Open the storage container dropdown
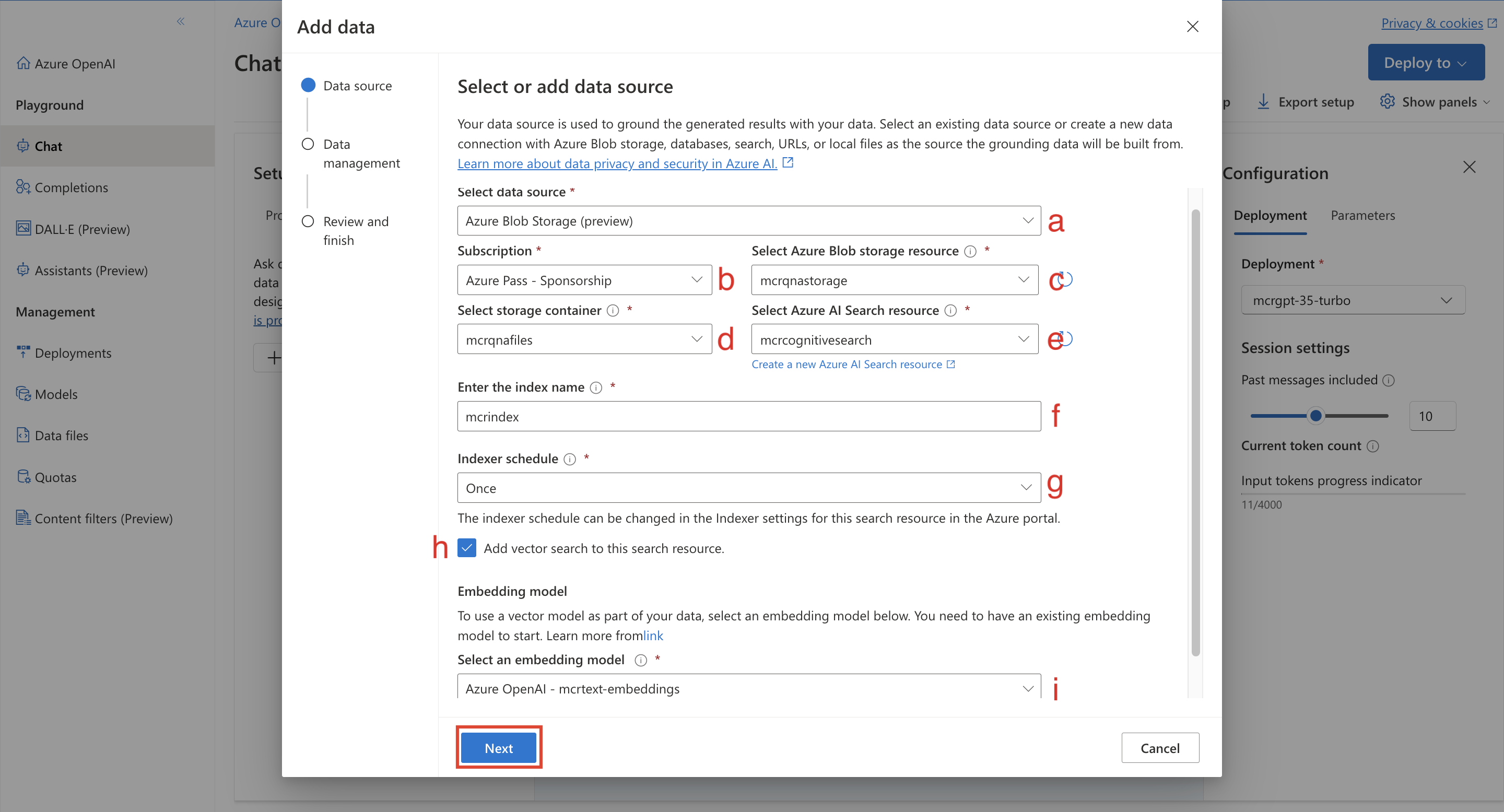 [584, 340]
